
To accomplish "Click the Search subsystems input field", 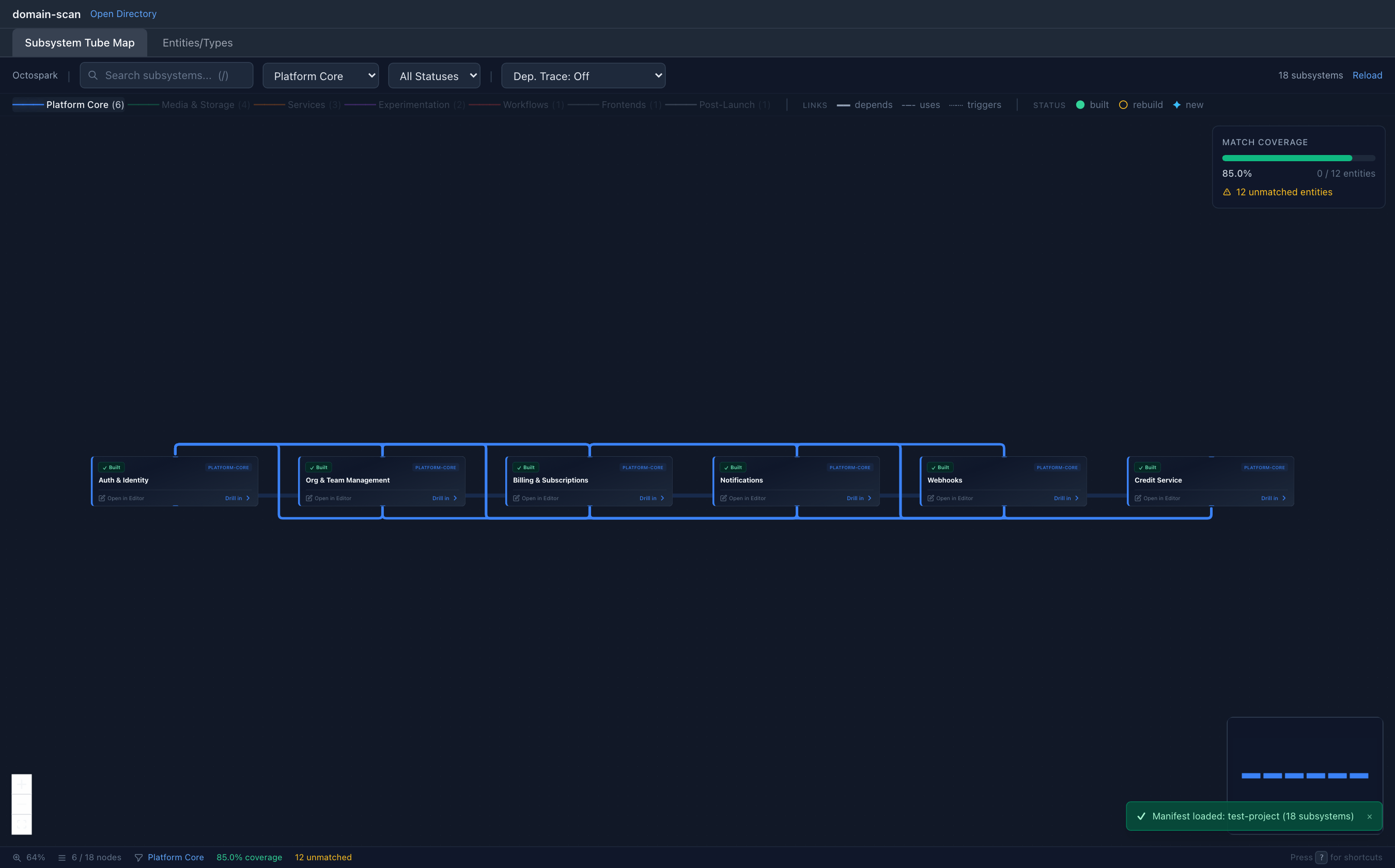I will coord(166,76).
